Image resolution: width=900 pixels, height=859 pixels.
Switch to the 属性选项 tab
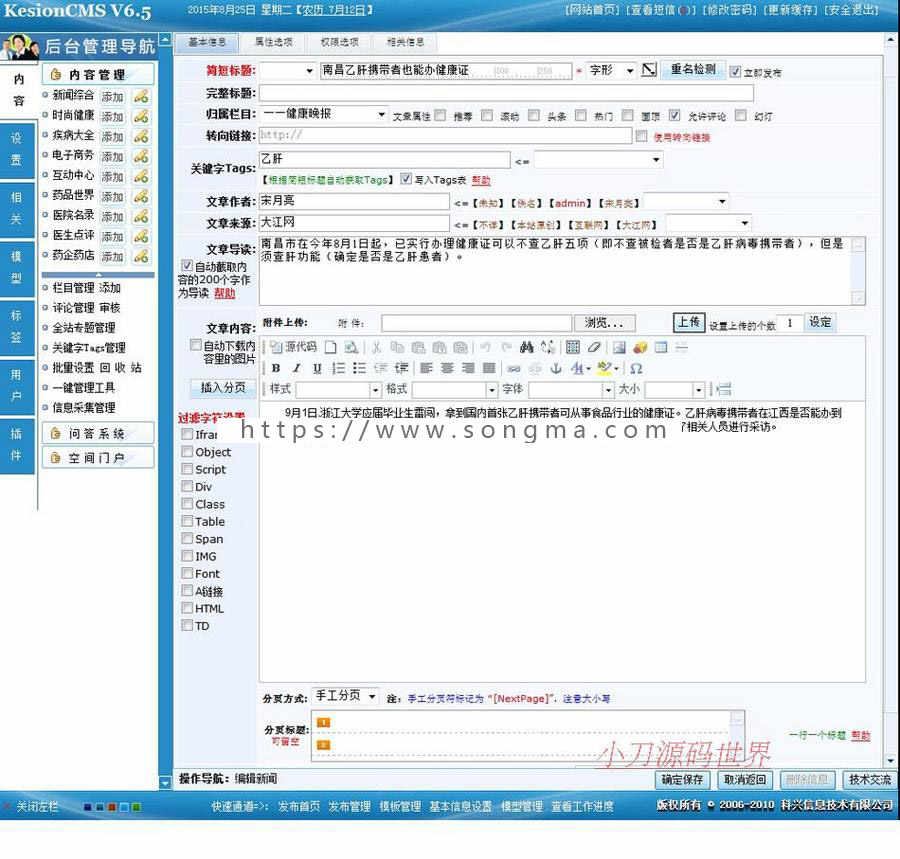(274, 42)
